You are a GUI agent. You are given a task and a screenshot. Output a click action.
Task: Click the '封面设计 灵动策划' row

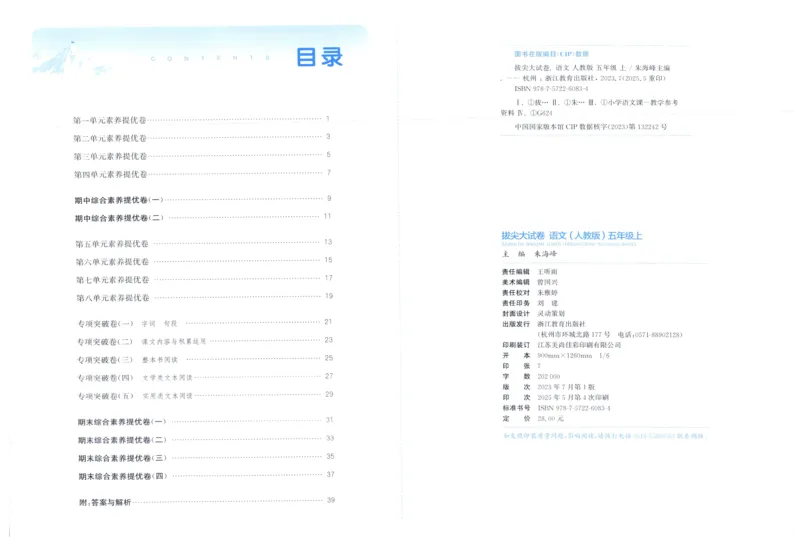click(x=533, y=314)
